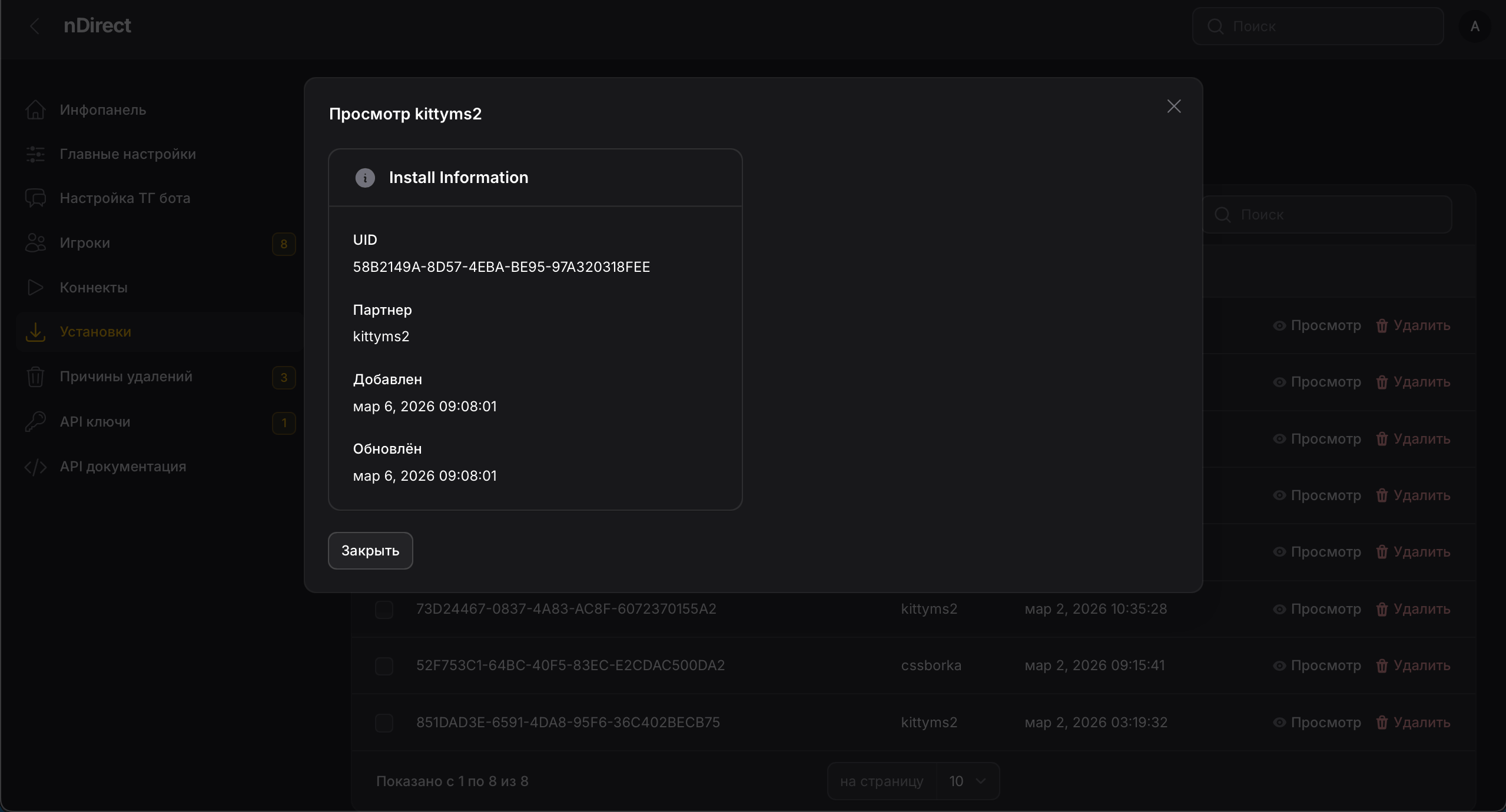Click the top header Поиск search field
This screenshot has width=1506, height=812.
1319,26
